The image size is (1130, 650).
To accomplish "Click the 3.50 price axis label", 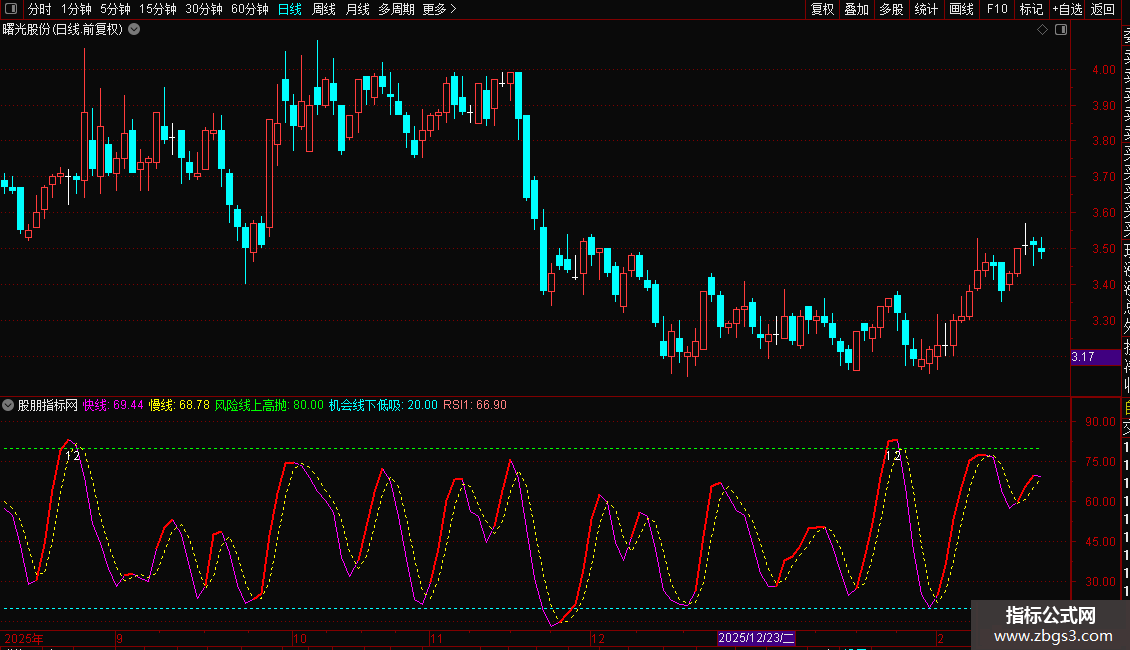I will 1104,249.
